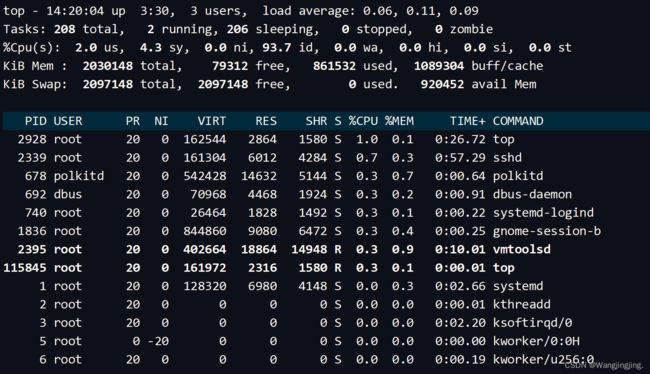Click gnome-session-b process name

(547, 231)
